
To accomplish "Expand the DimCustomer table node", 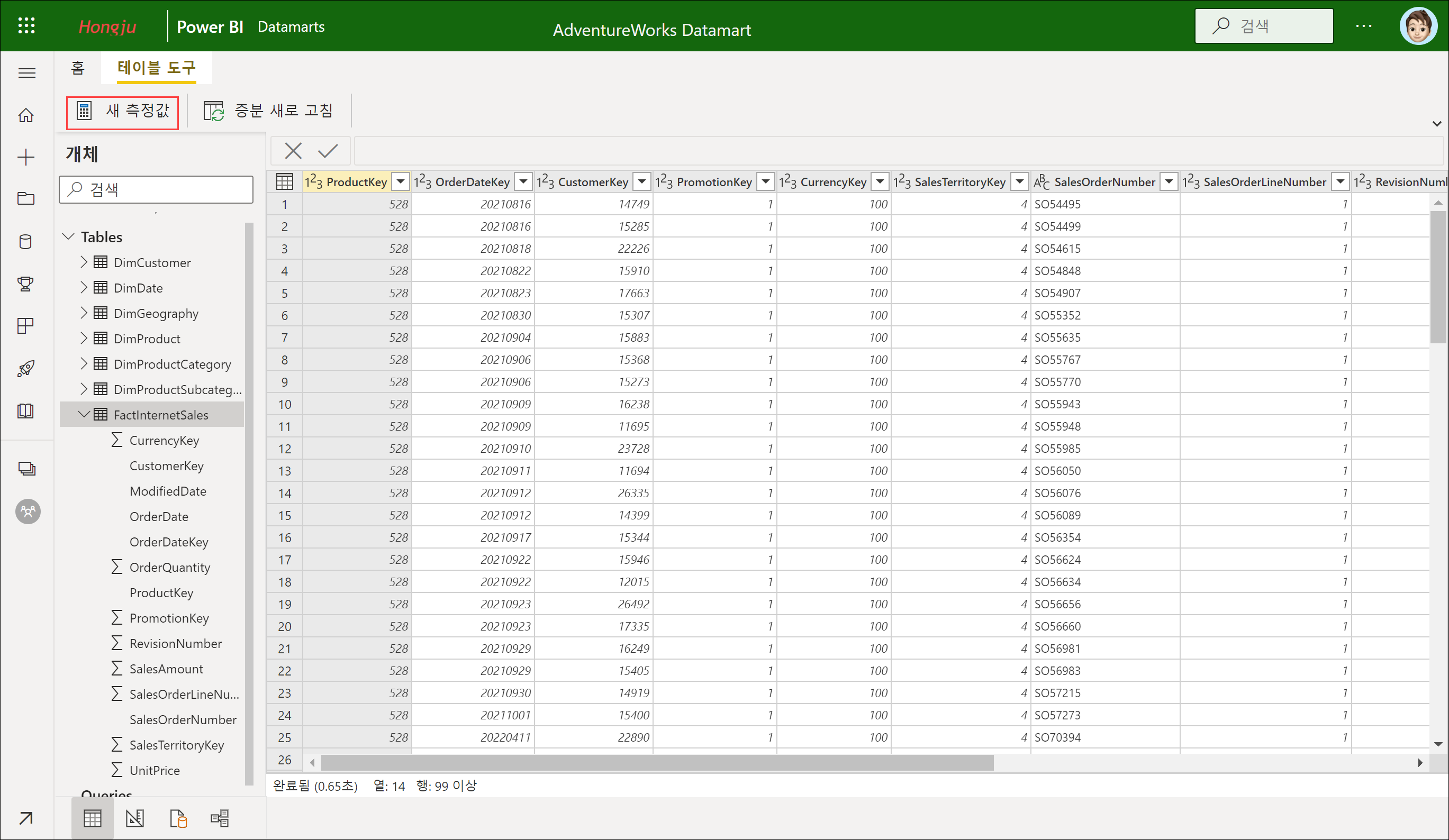I will [x=84, y=262].
